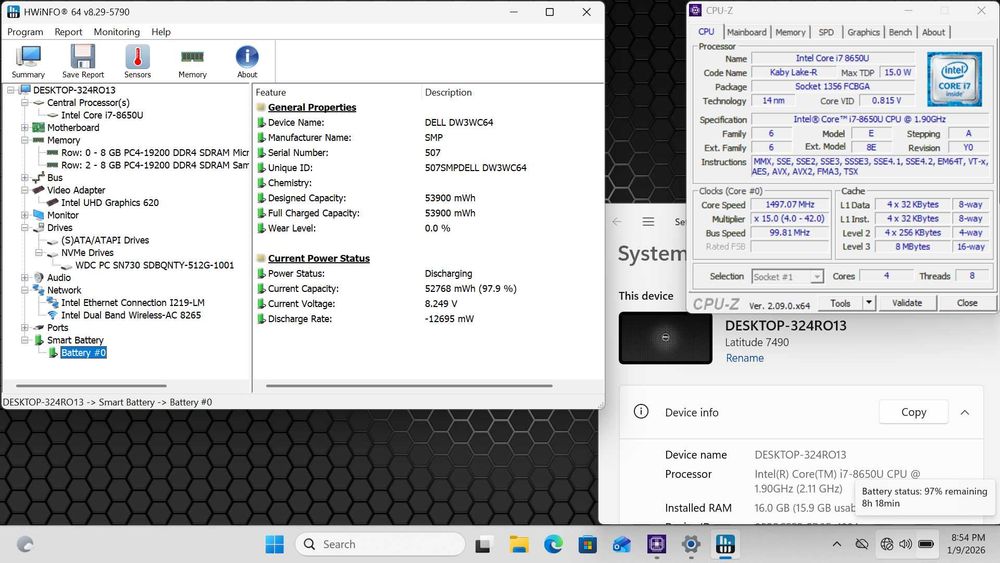Click the Rename link under Latitude 7490

744,358
